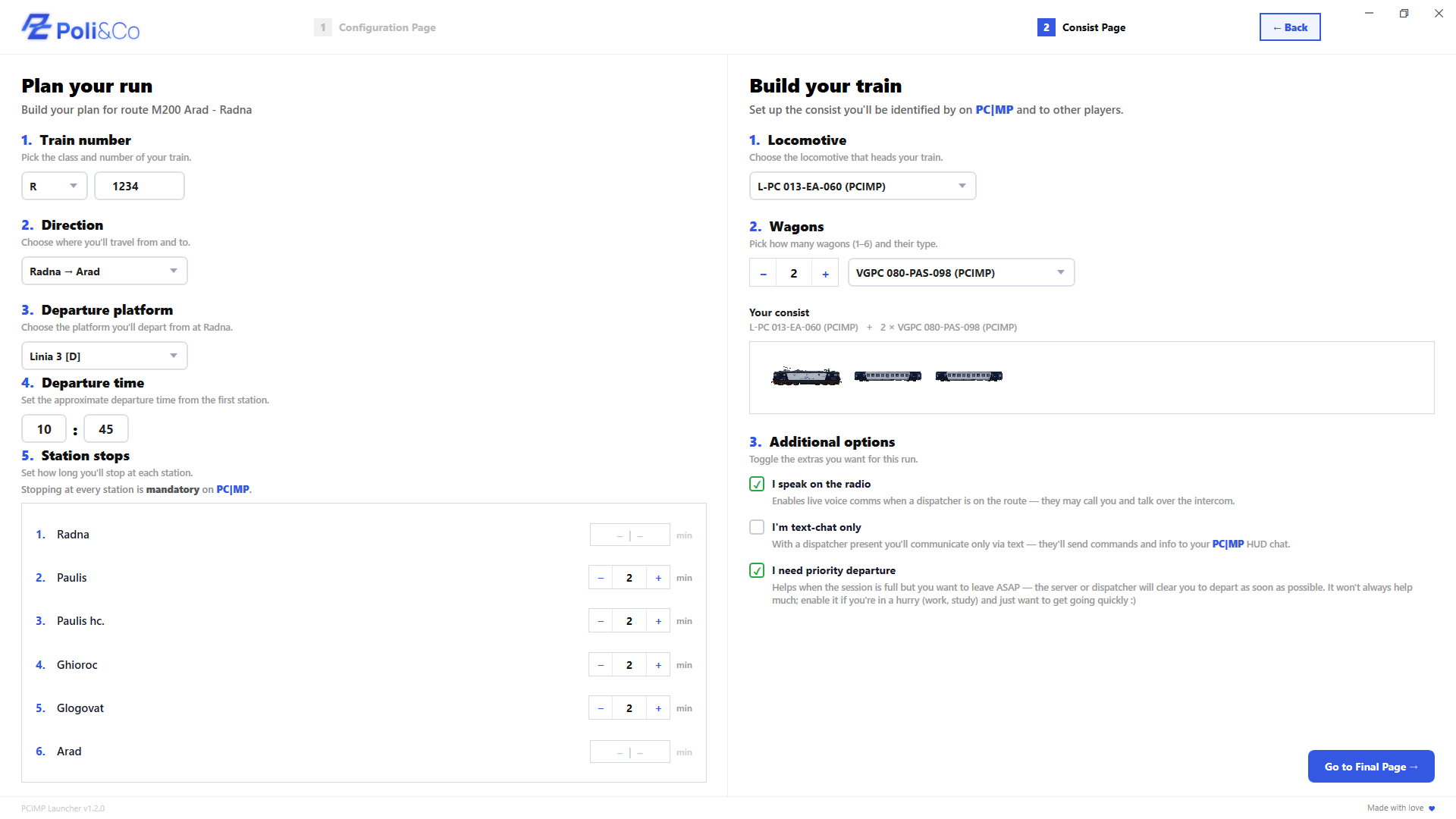This screenshot has height=819, width=1456.
Task: Uncheck 'I need priority departure'
Action: point(757,570)
